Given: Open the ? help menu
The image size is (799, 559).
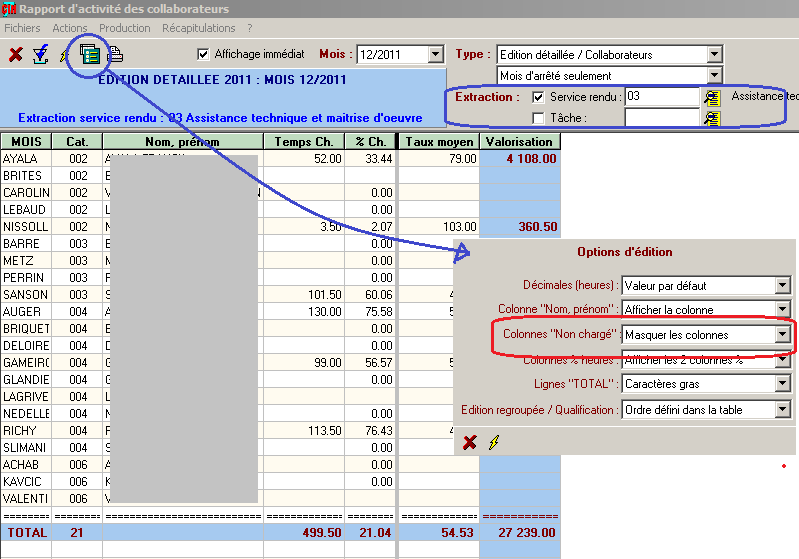Looking at the screenshot, I should coord(250,28).
